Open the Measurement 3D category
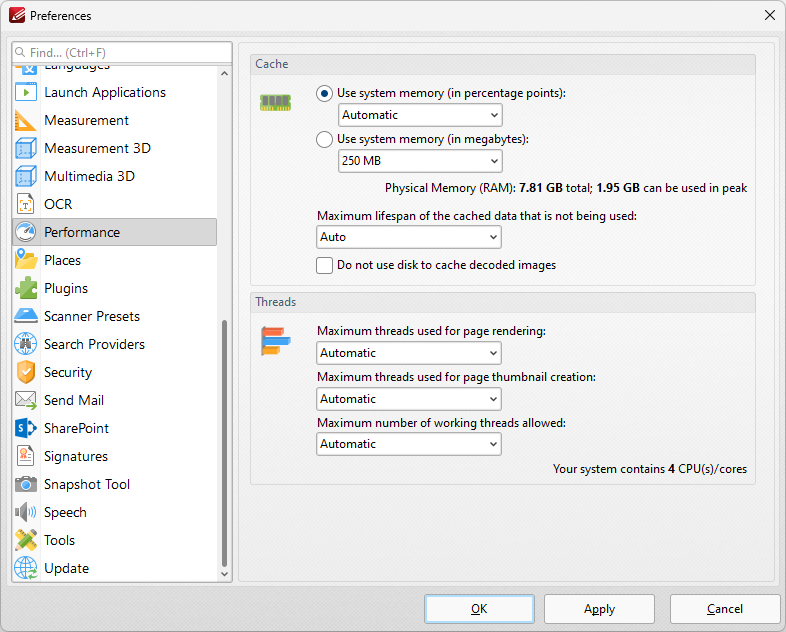The height and width of the screenshot is (632, 786). 115,148
